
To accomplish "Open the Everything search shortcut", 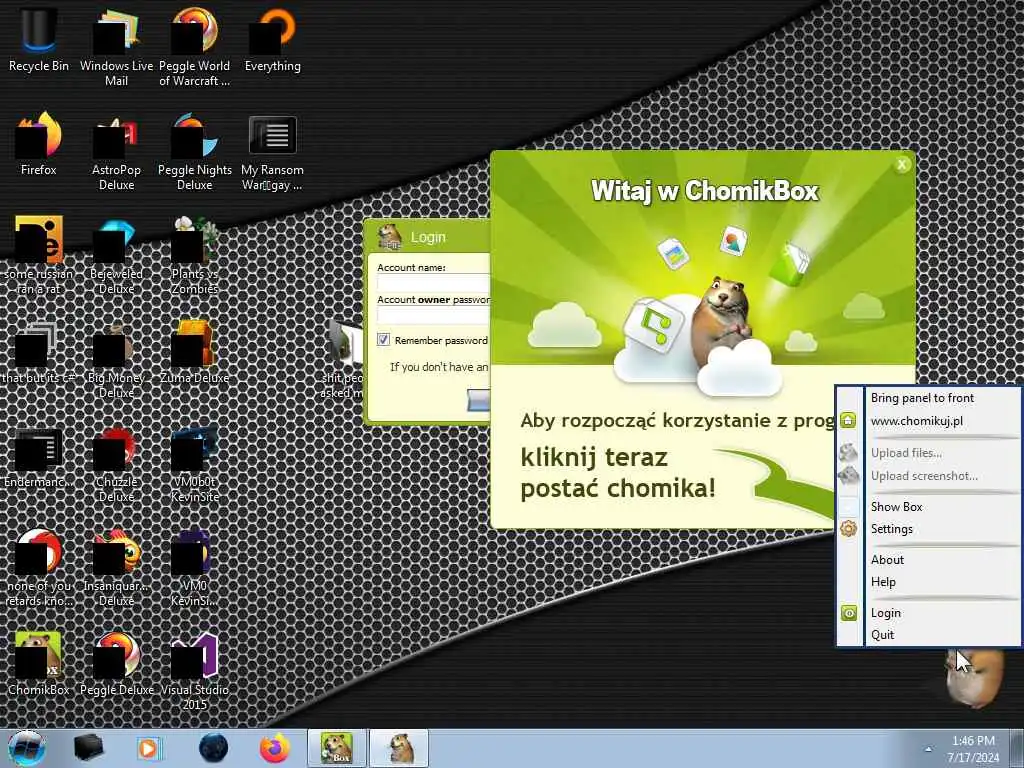I will tap(273, 40).
